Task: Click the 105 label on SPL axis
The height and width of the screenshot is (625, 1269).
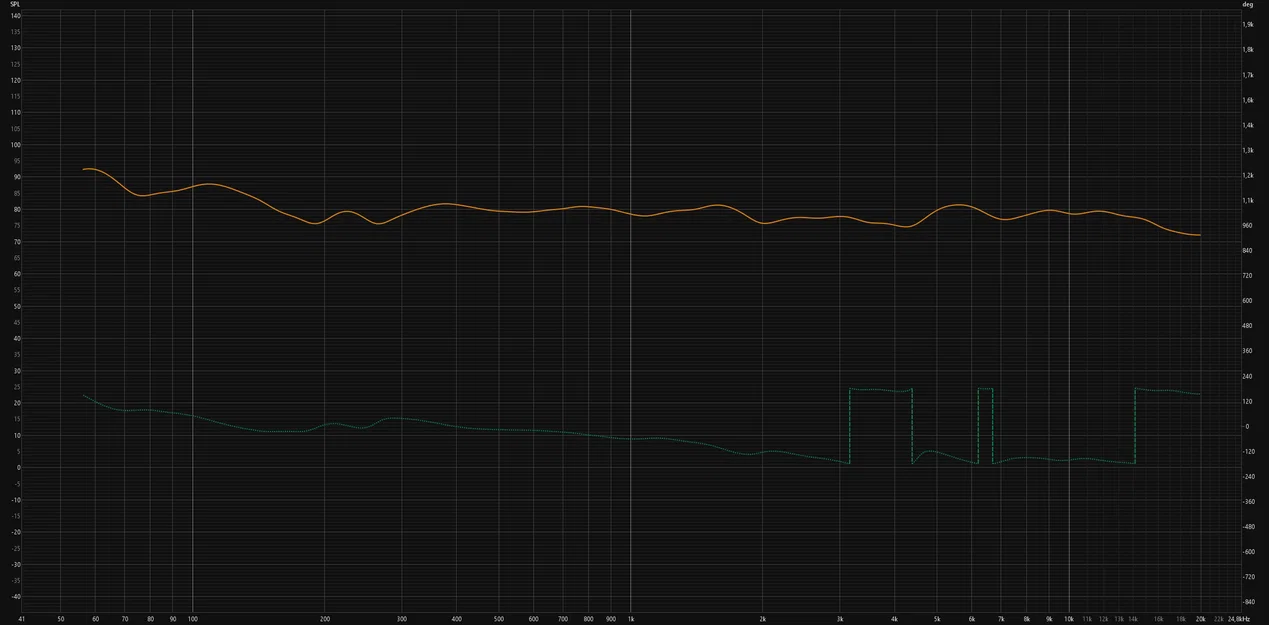Action: [x=15, y=128]
